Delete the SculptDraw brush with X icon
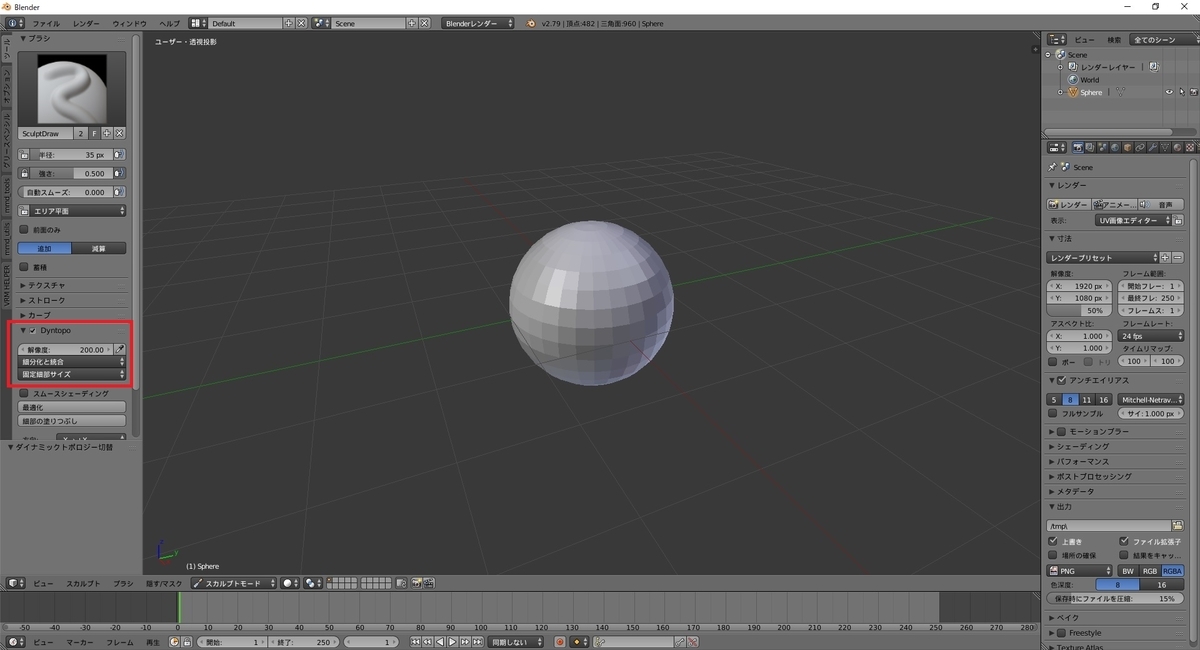Viewport: 1200px width, 650px height. 119,133
